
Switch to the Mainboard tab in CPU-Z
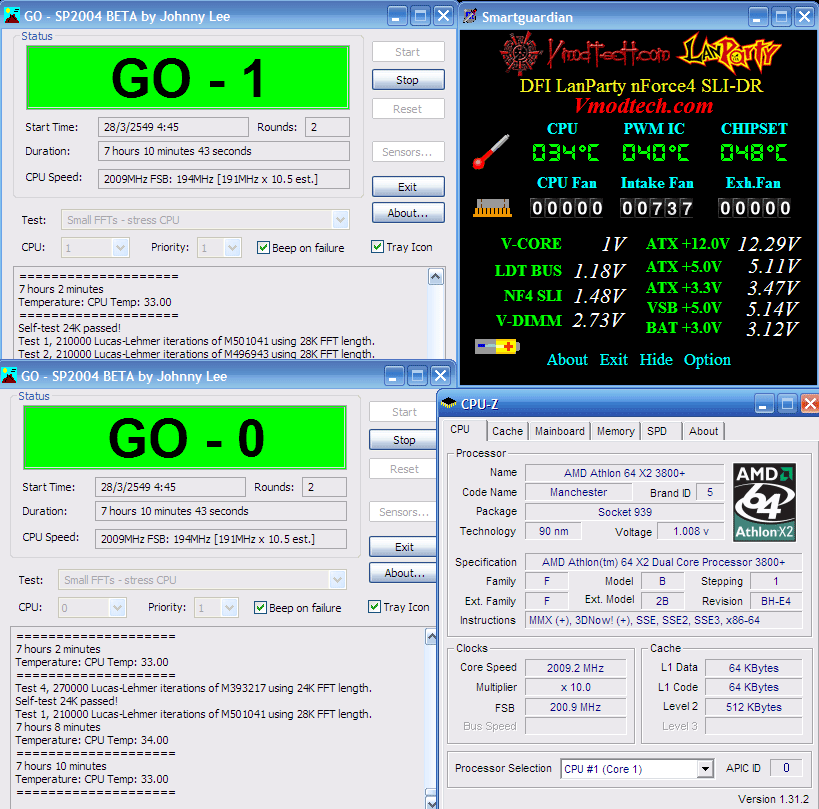[559, 431]
